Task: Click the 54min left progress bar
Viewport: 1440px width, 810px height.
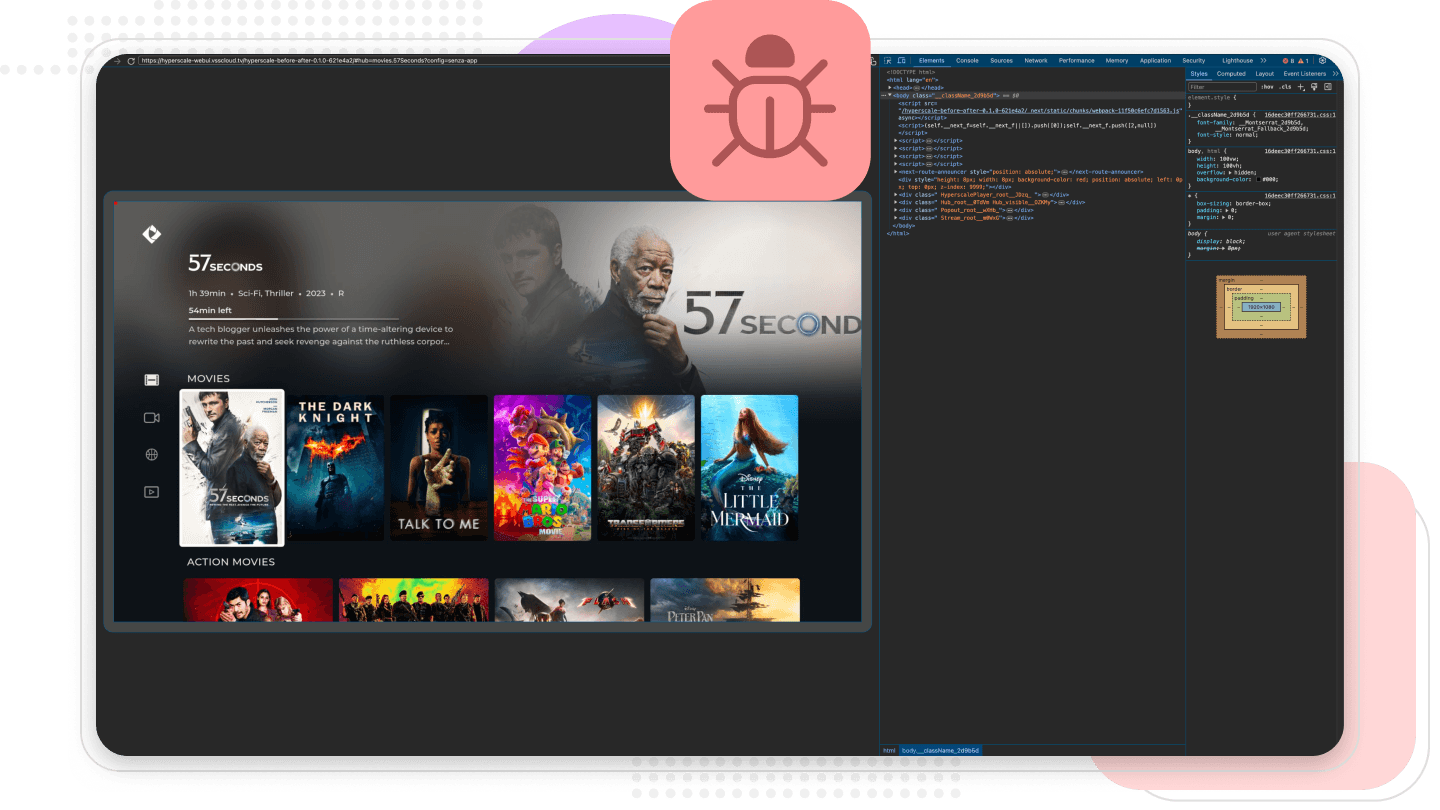Action: pos(293,319)
